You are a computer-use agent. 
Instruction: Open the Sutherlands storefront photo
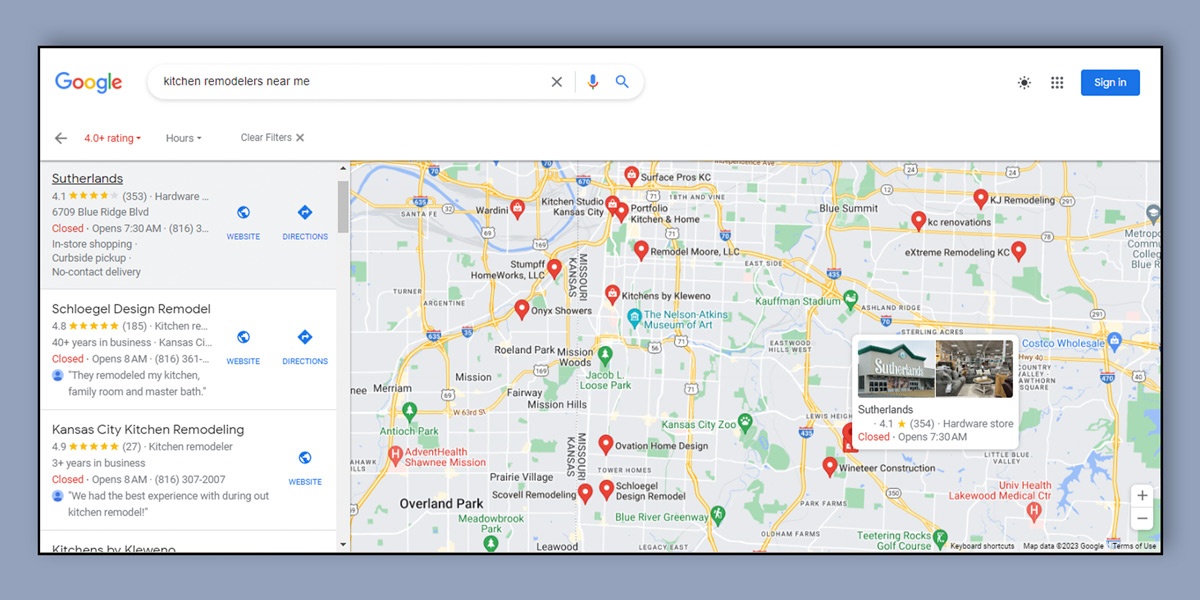pos(896,369)
